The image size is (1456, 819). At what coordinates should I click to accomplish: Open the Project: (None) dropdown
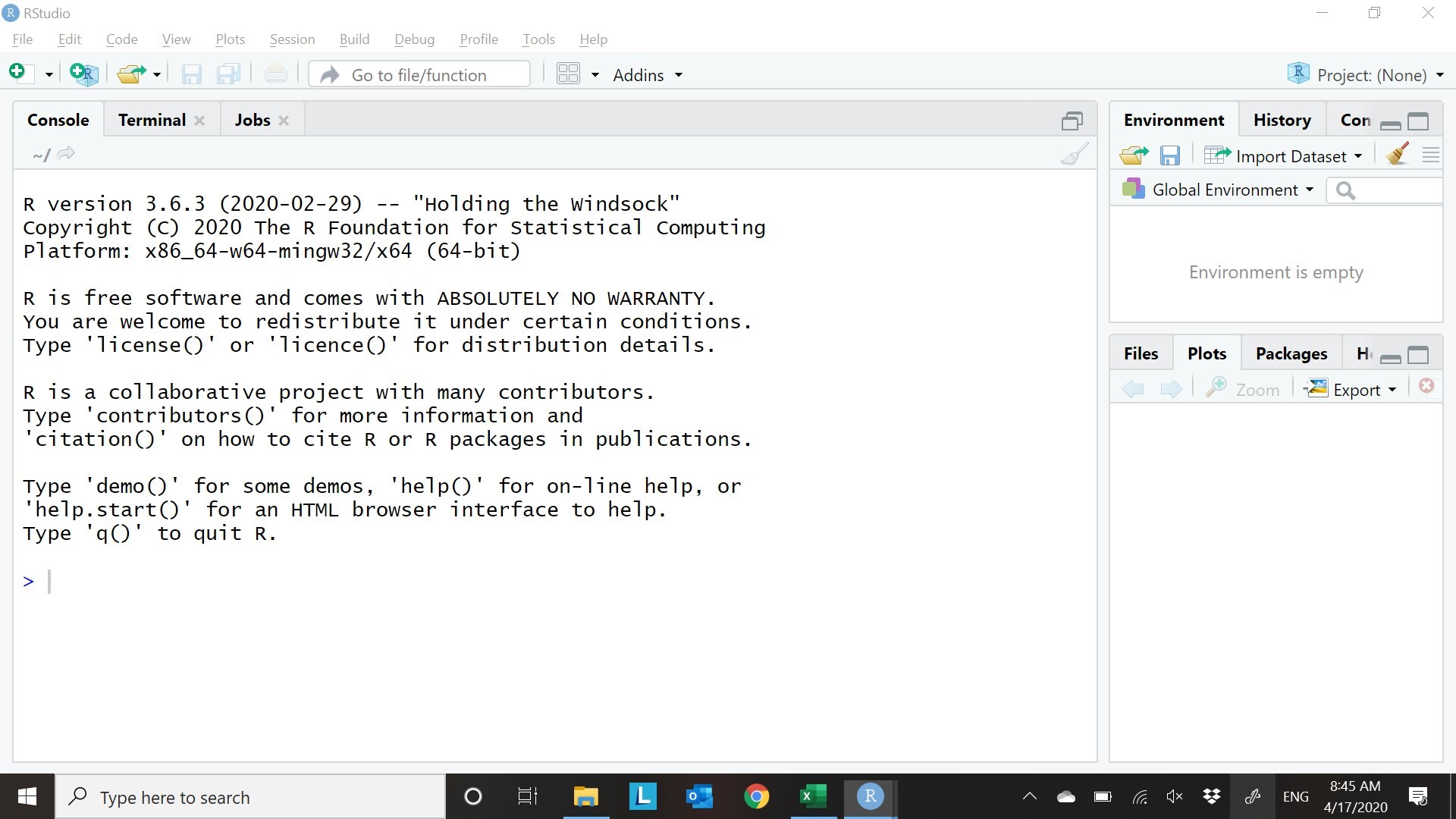pos(1365,74)
